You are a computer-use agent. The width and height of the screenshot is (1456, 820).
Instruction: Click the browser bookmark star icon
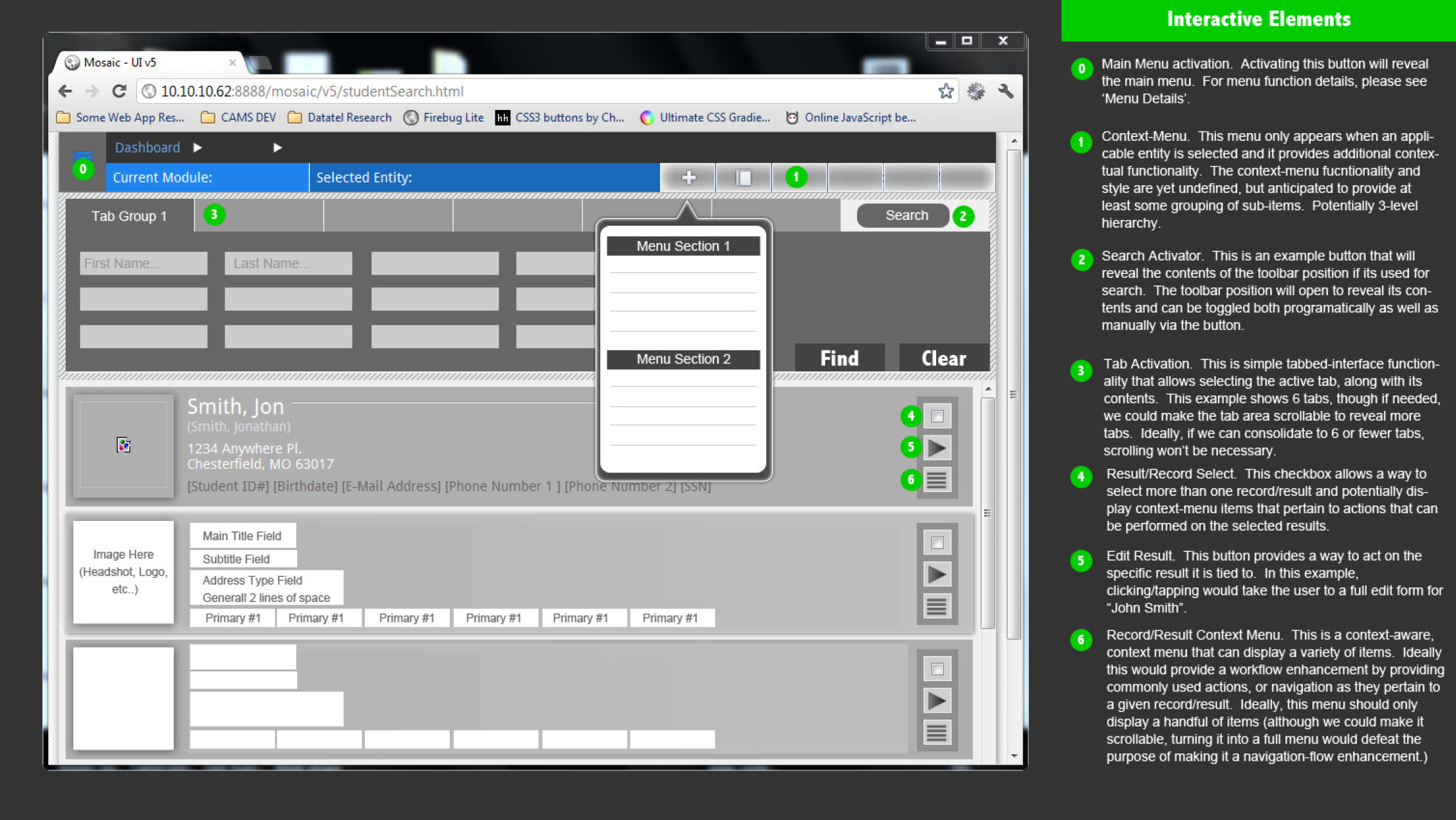(945, 91)
